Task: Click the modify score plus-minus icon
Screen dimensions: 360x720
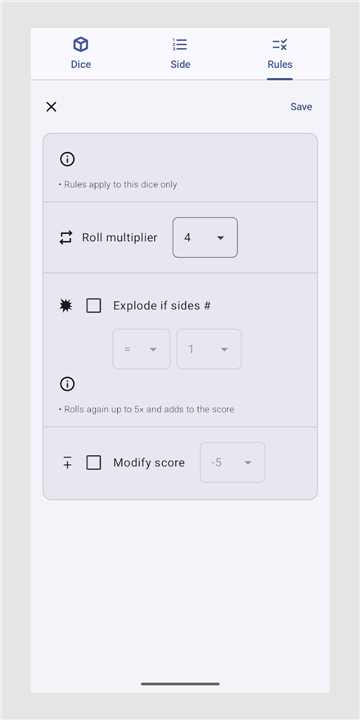Action: [67, 463]
